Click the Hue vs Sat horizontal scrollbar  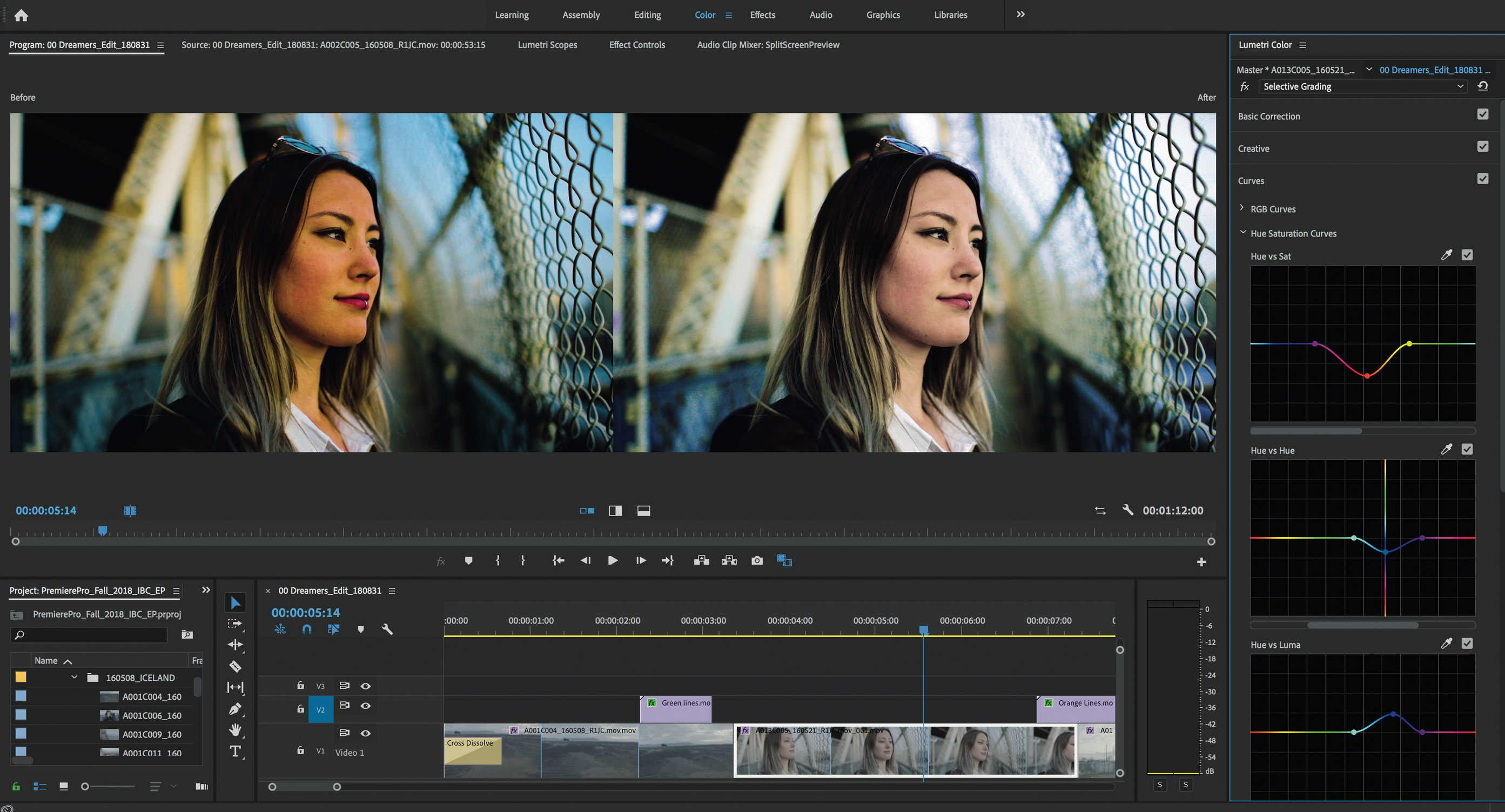(x=1306, y=431)
